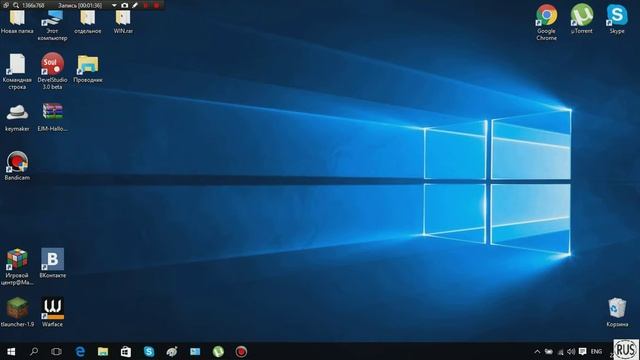Open the Проводник desktop shortcut
640x360 pixels.
tap(88, 69)
